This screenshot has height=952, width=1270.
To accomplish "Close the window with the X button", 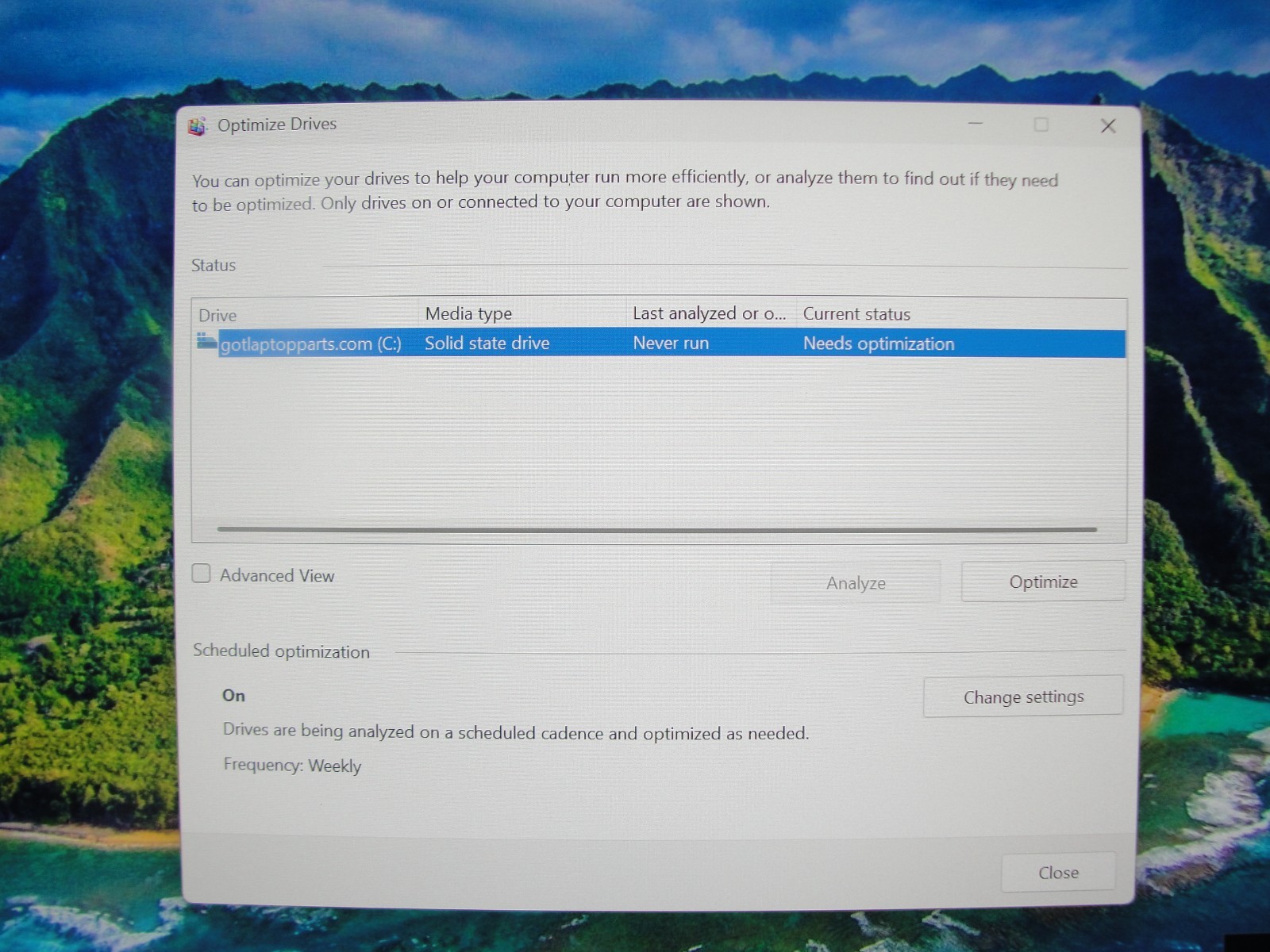I will (1108, 125).
